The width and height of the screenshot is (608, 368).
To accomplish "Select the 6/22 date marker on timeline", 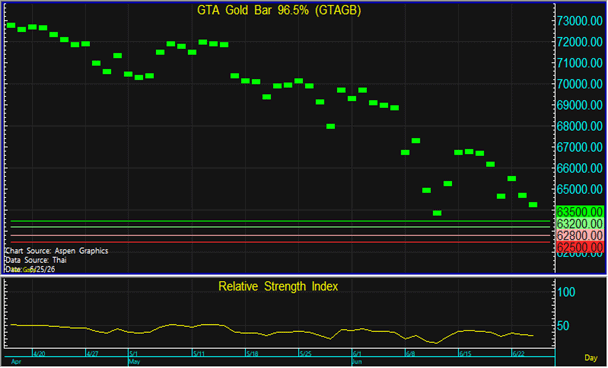I will (519, 354).
